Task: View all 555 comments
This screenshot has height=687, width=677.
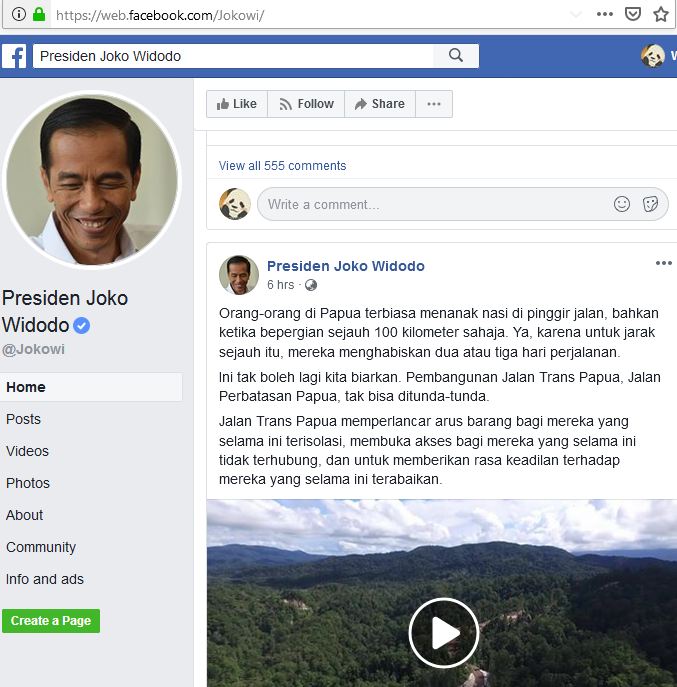Action: 282,166
